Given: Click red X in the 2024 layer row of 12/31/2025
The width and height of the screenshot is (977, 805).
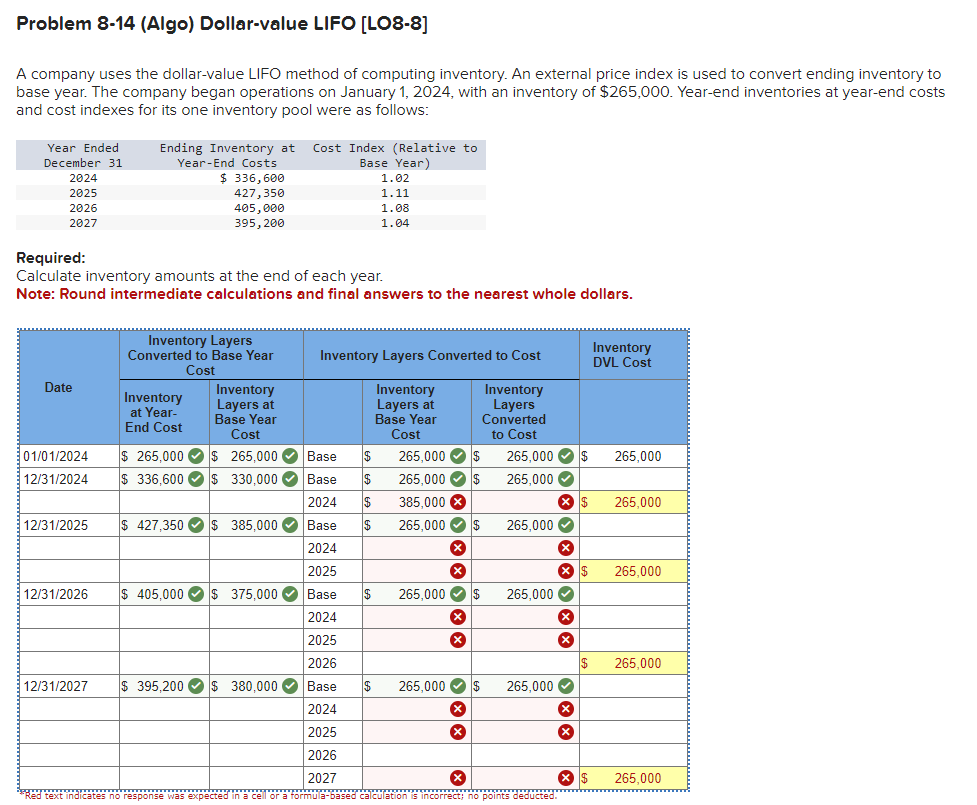Looking at the screenshot, I should 457,548.
